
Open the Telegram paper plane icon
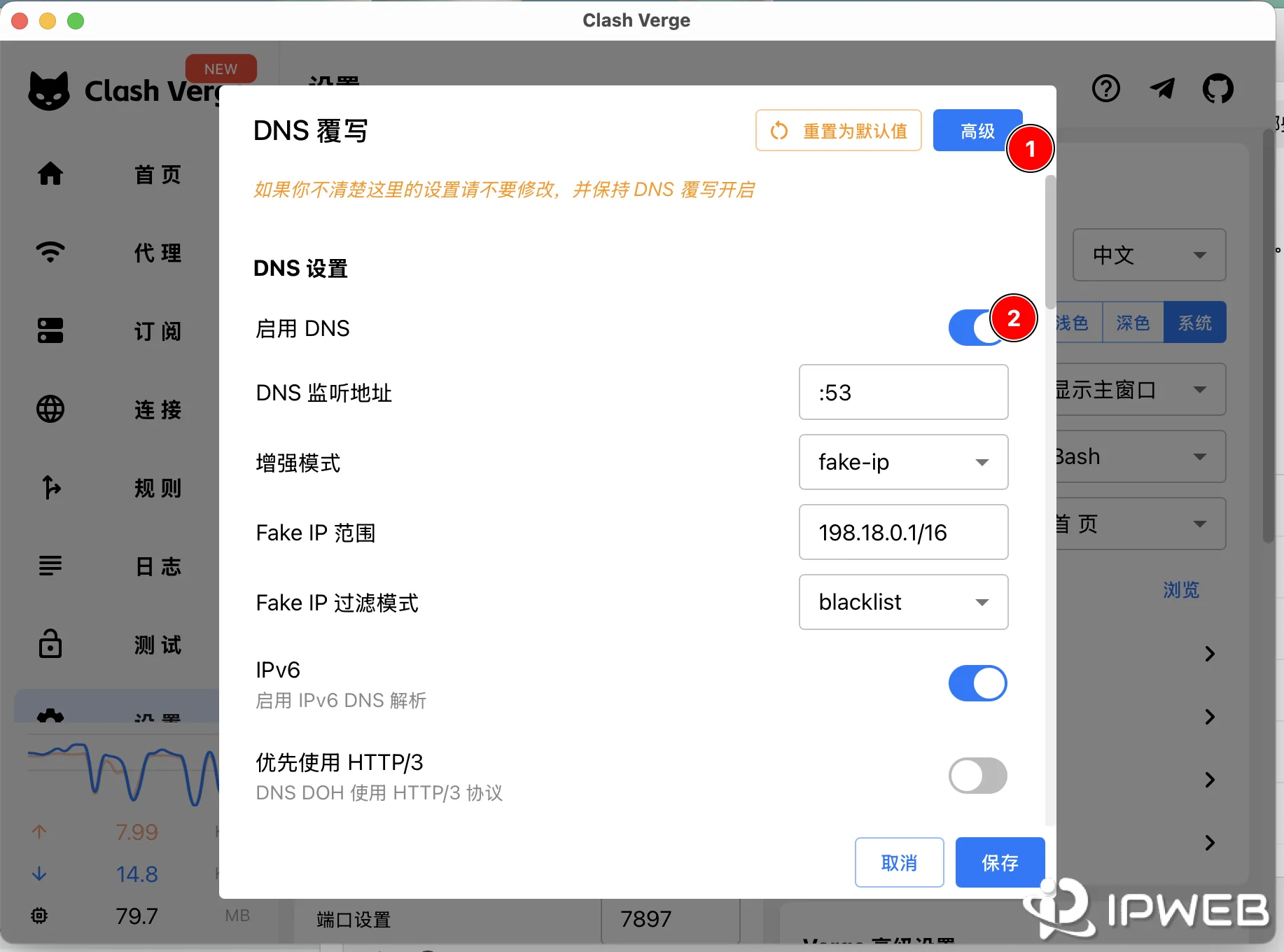click(x=1162, y=89)
